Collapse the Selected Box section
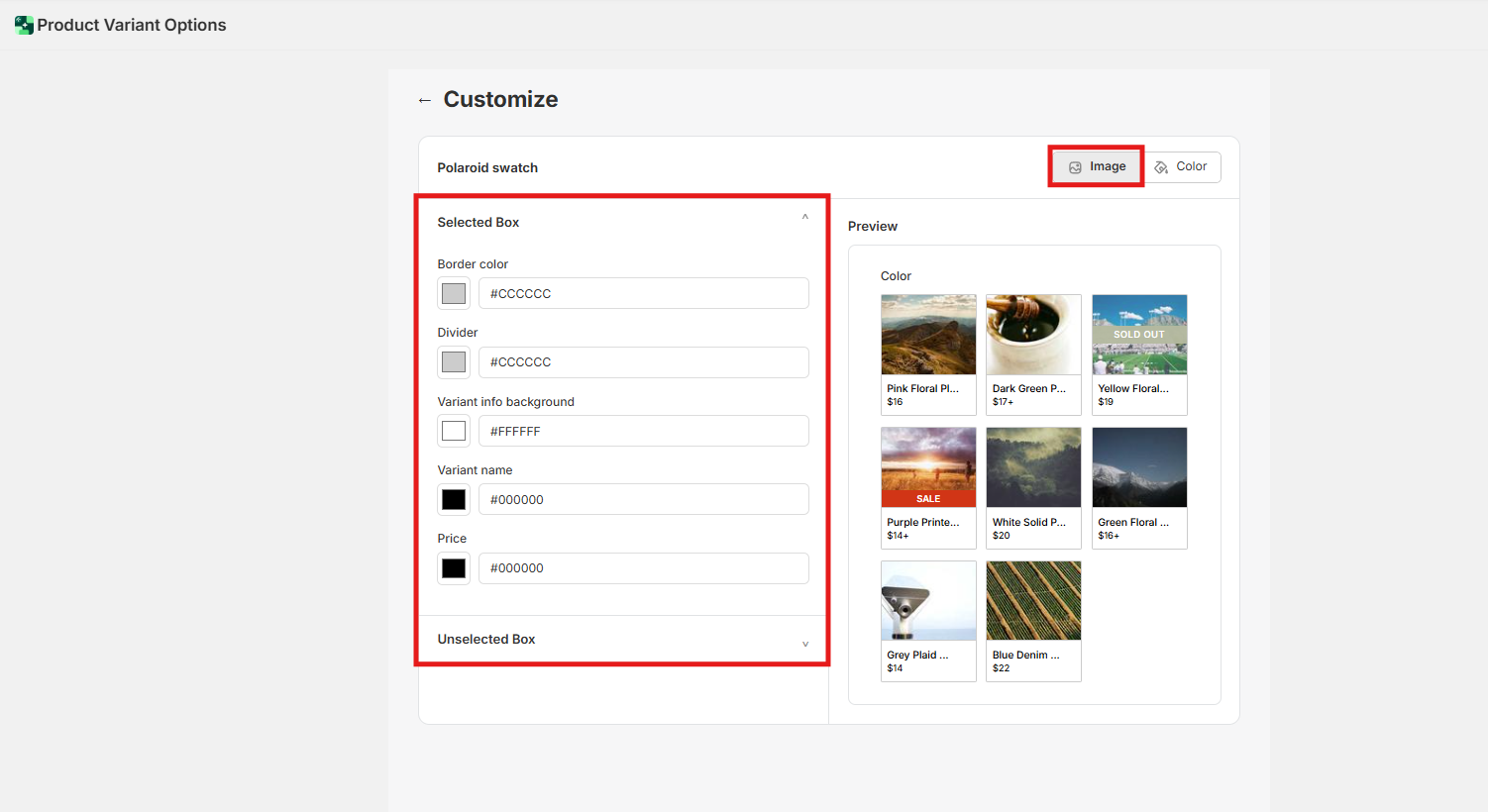The image size is (1488, 812). click(804, 218)
